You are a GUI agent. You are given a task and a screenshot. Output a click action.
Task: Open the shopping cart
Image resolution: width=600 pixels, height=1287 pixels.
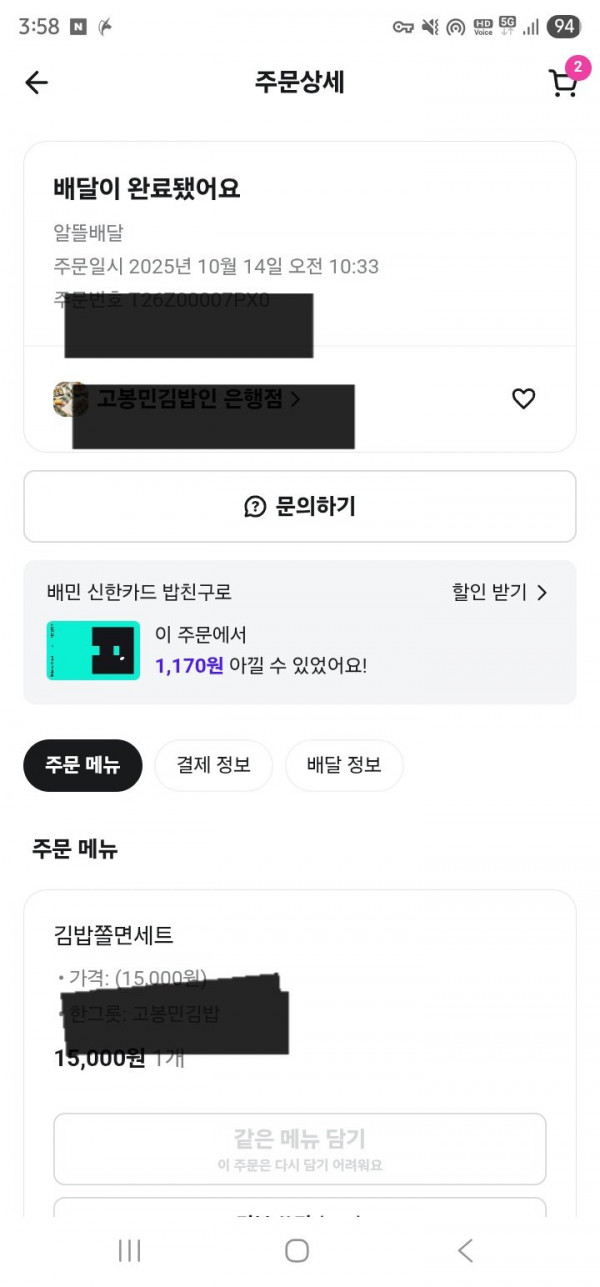(563, 85)
